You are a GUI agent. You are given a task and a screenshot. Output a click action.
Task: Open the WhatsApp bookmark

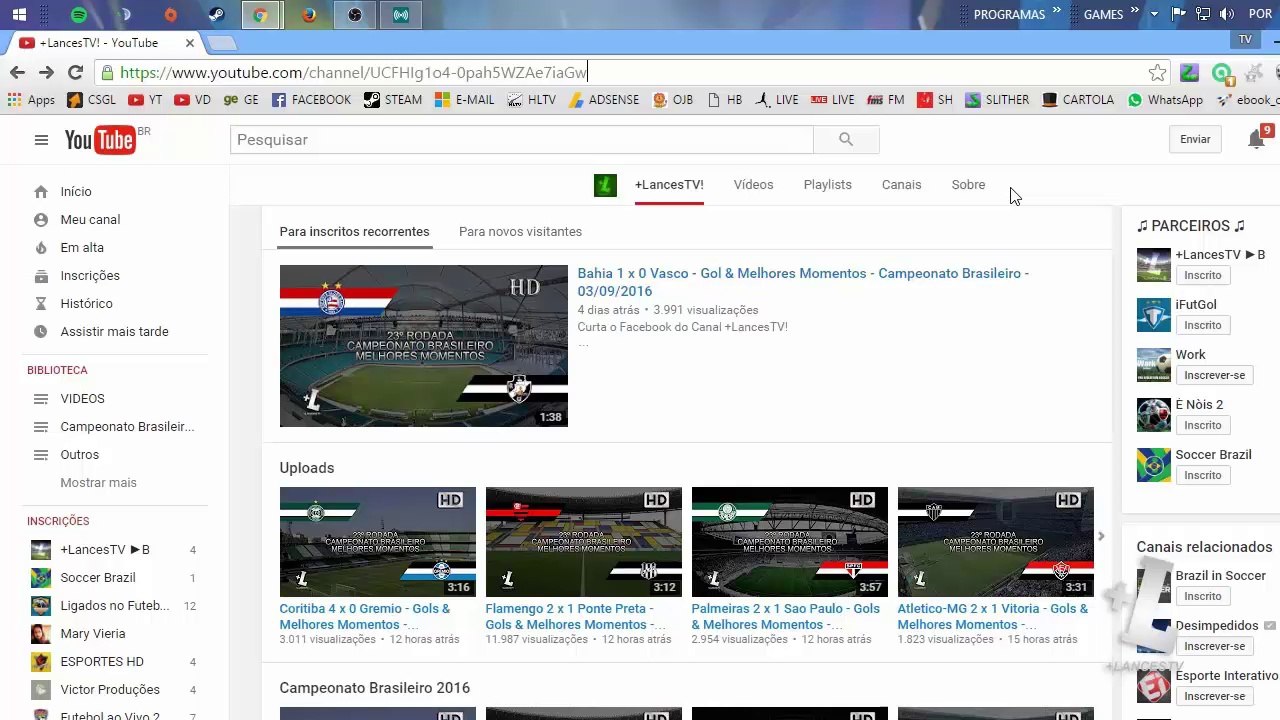click(x=1165, y=100)
